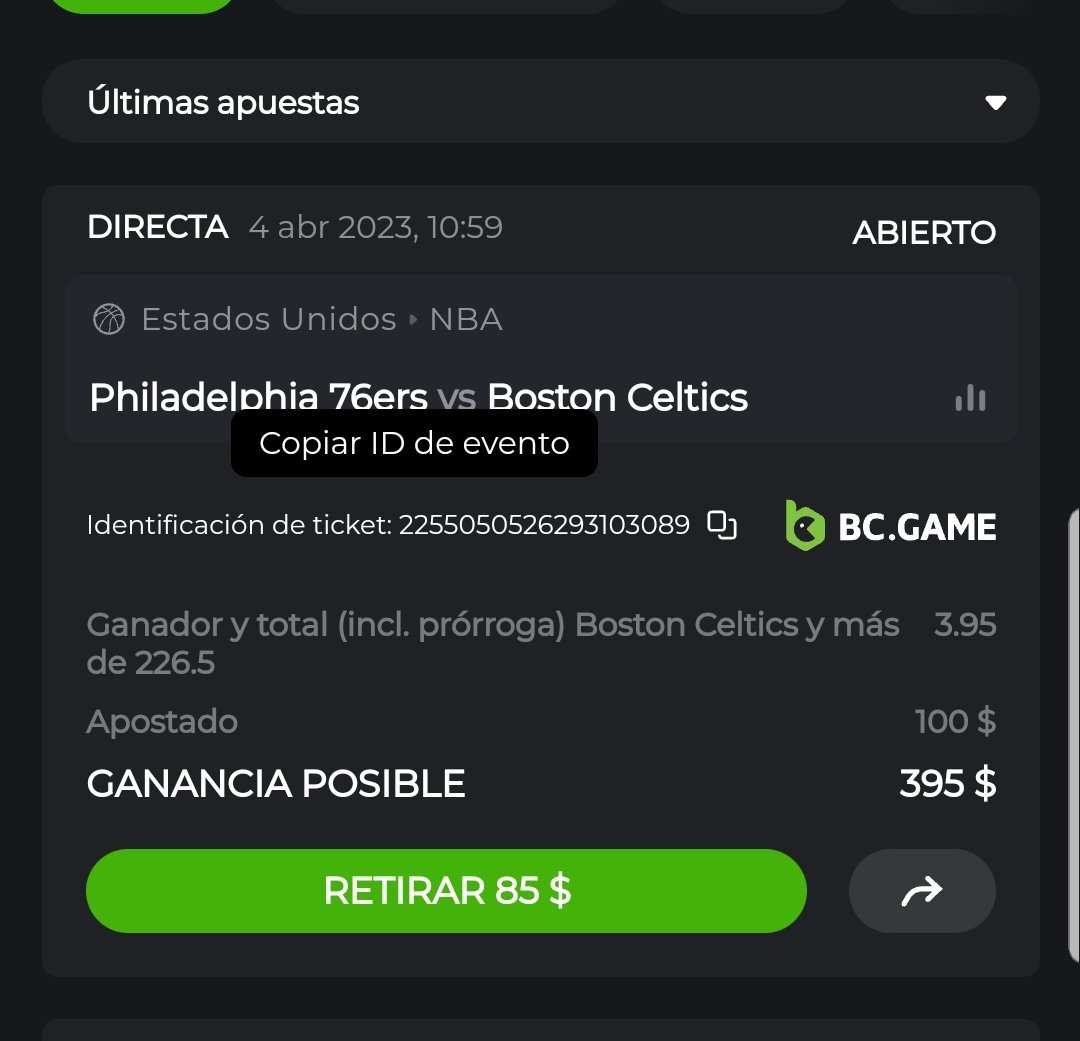
Task: Click the ABIERTO status label
Action: [x=924, y=233]
